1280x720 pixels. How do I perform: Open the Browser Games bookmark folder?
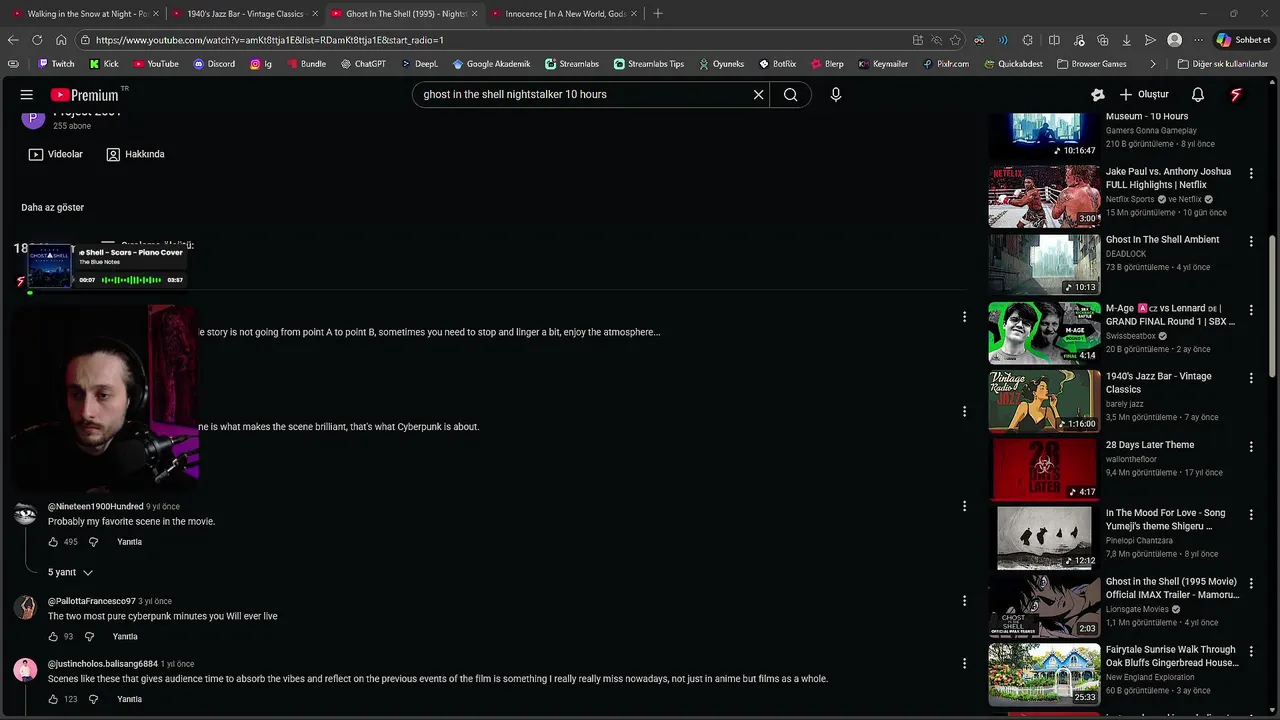coord(1091,64)
